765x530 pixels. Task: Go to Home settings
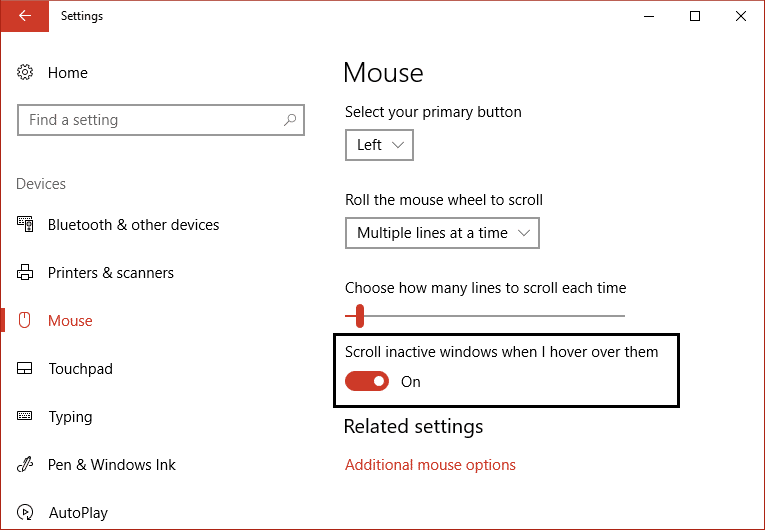[68, 73]
